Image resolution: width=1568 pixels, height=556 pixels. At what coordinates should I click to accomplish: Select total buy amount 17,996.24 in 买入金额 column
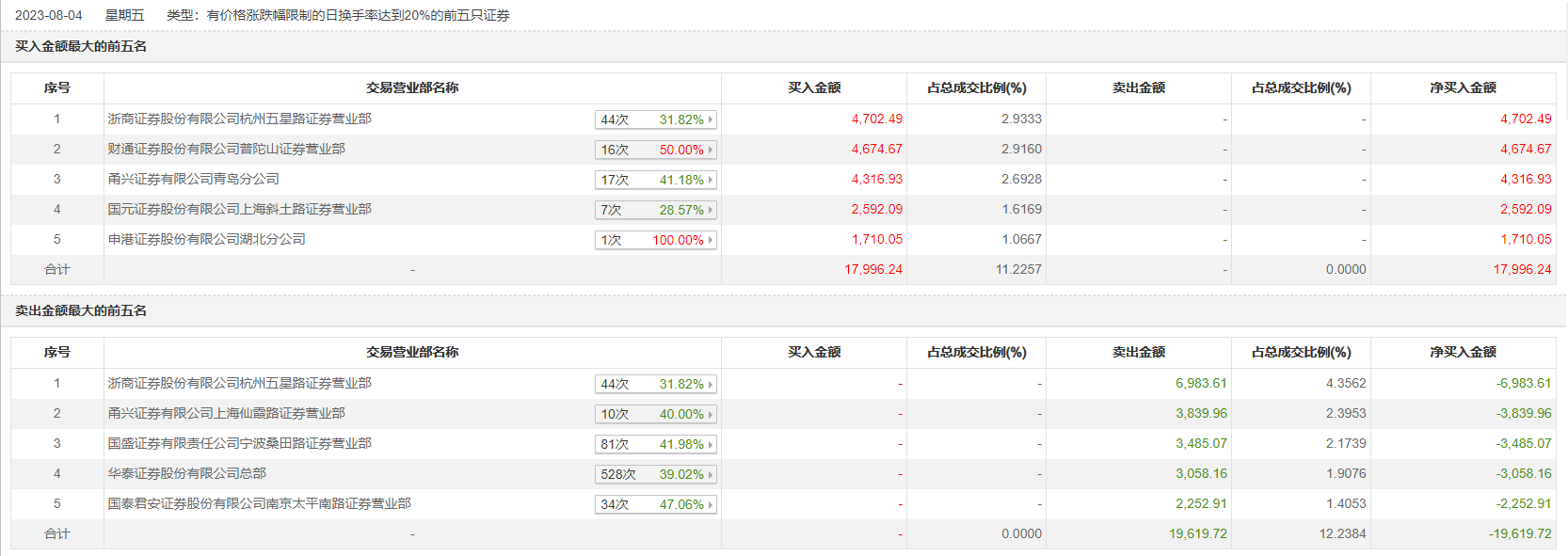point(873,269)
